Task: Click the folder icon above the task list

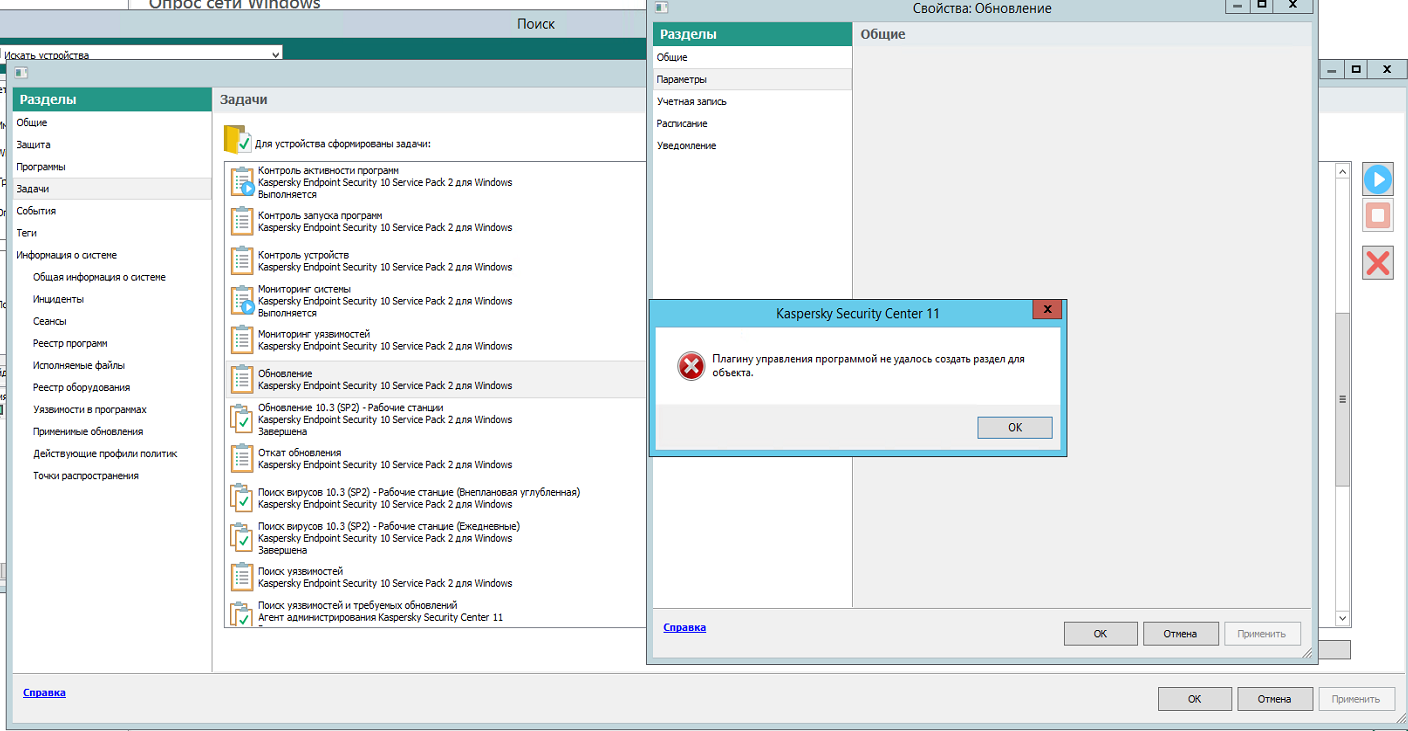Action: click(238, 140)
